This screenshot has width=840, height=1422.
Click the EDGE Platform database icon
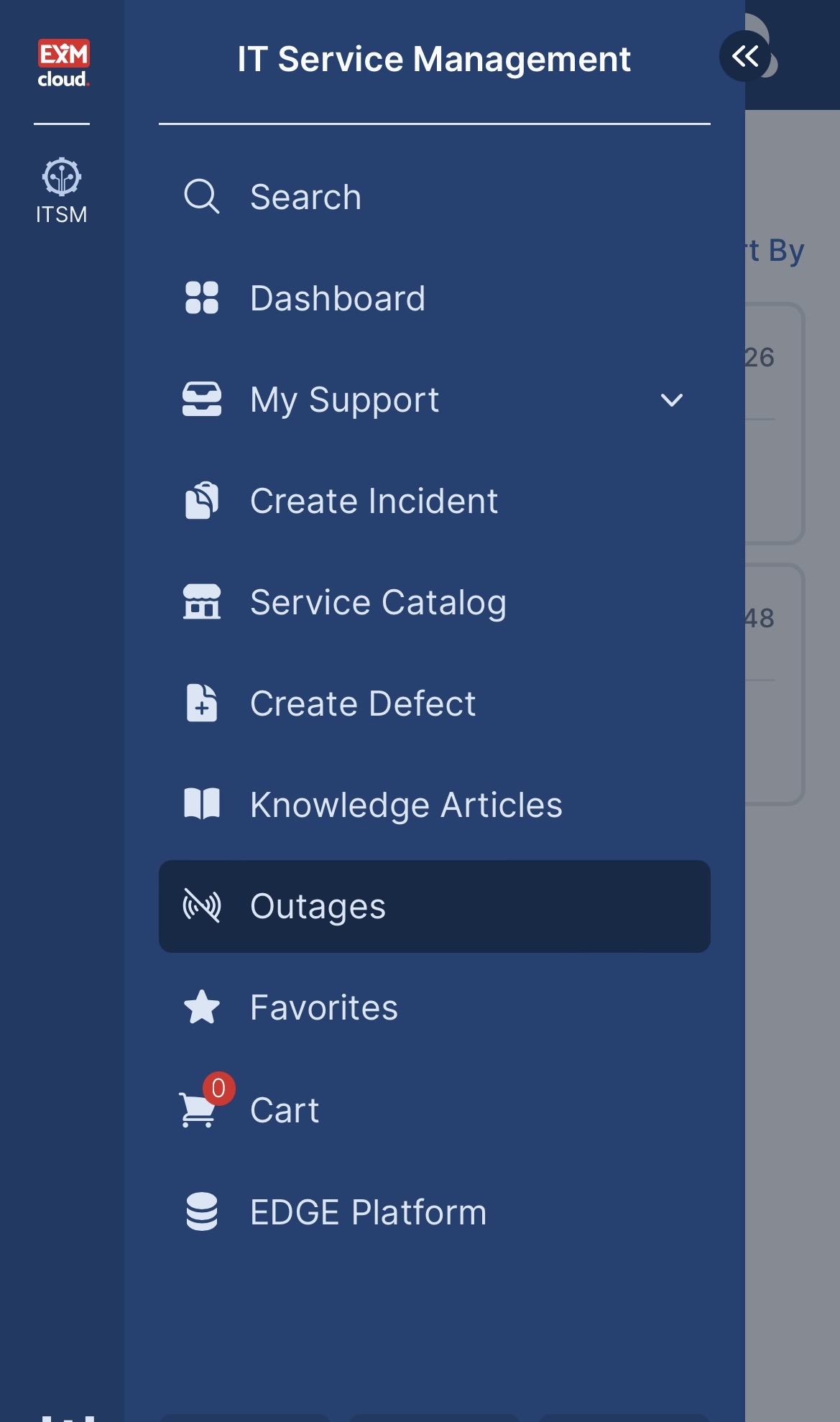201,1212
